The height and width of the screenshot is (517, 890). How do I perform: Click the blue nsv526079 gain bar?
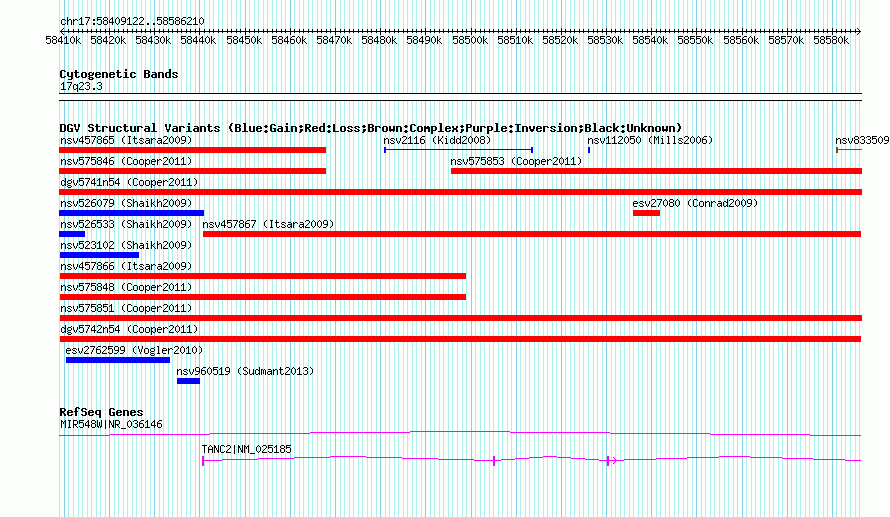coord(132,213)
